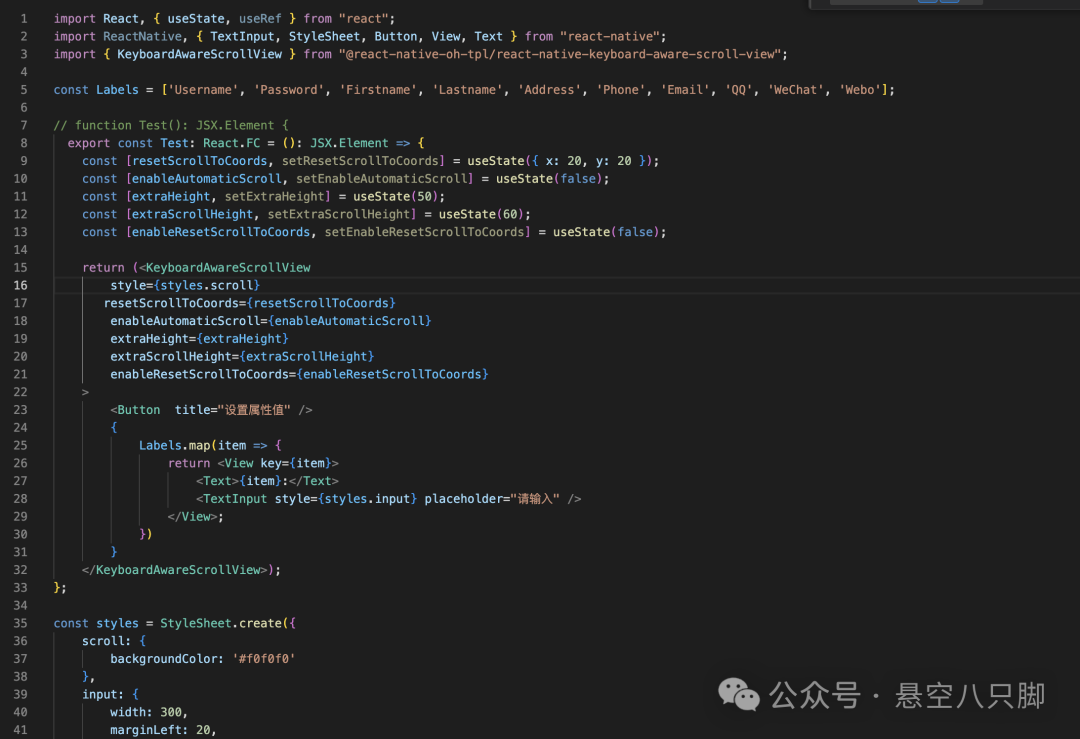Click the closing </KeyboardAwareScrollView> tag
Image resolution: width=1080 pixels, height=739 pixels.
point(175,570)
